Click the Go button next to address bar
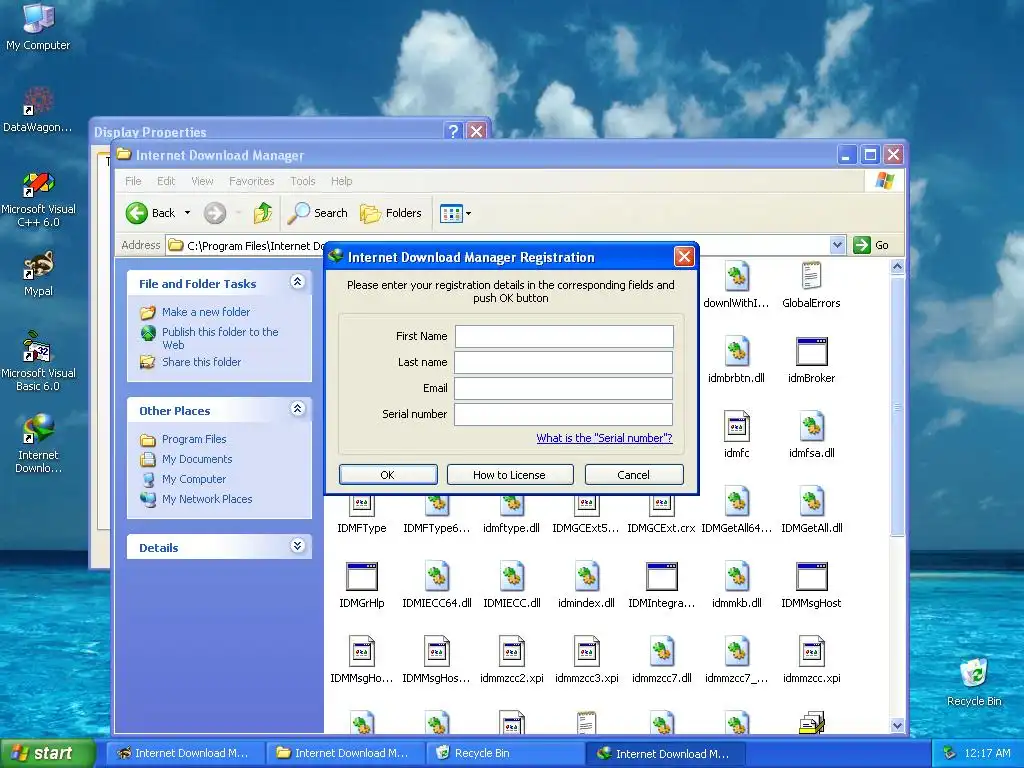Viewport: 1024px width, 768px height. (871, 245)
